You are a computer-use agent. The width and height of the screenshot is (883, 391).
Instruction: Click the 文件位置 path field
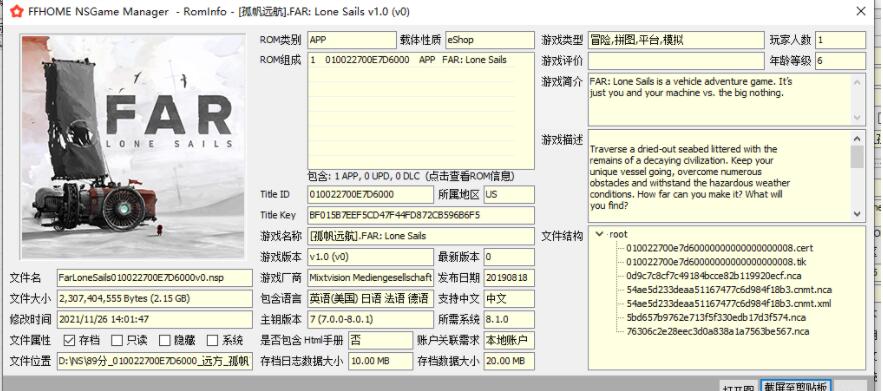[x=155, y=361]
